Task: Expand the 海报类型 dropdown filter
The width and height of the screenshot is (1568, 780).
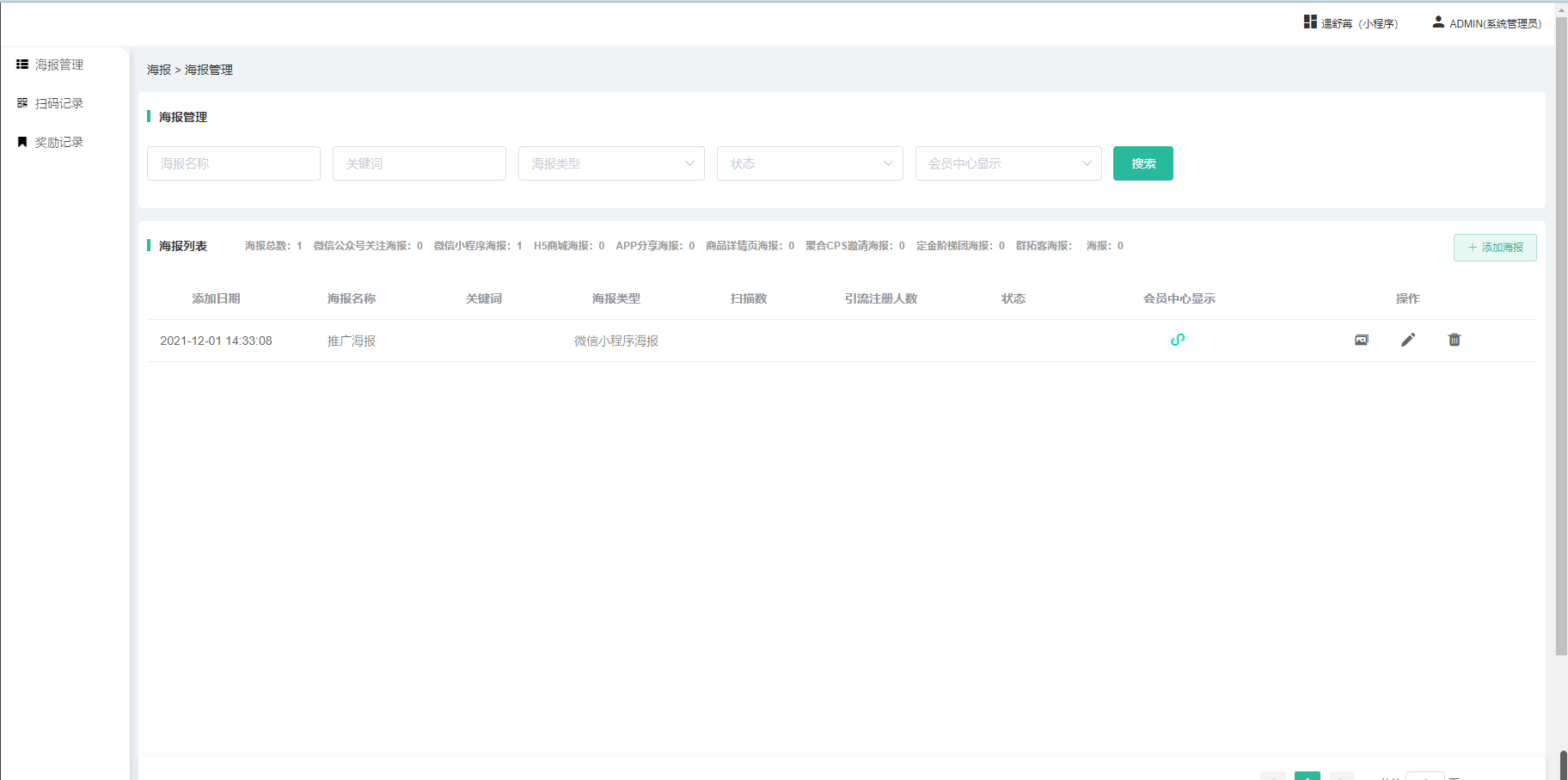Action: pyautogui.click(x=611, y=163)
